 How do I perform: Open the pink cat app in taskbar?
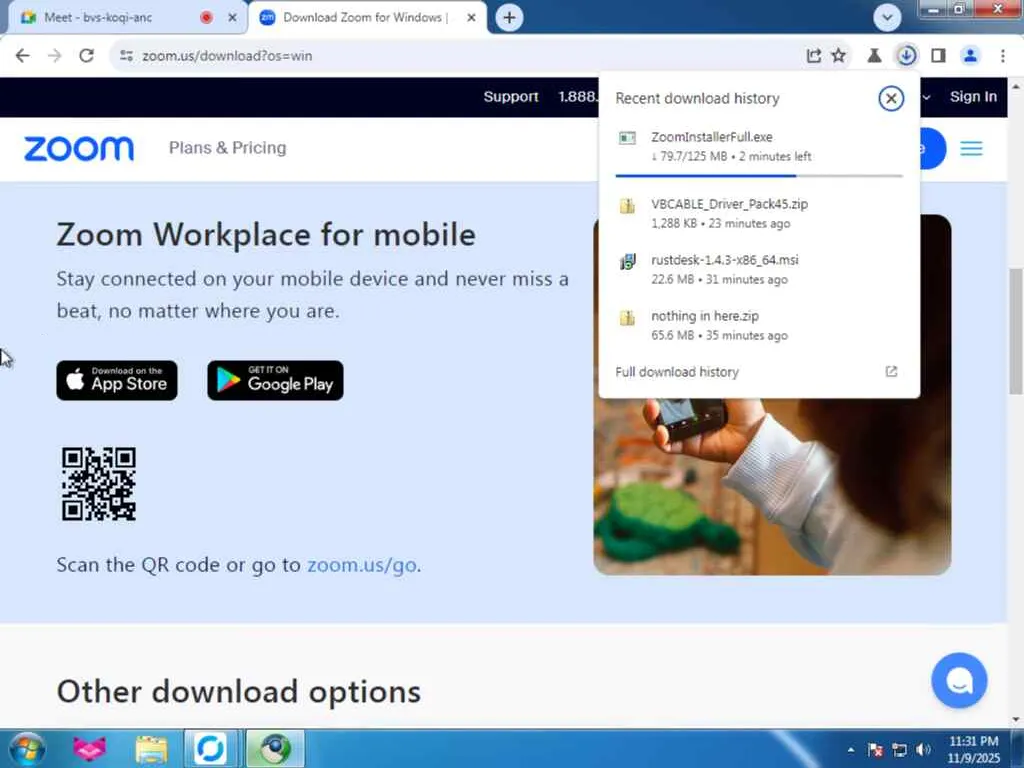pyautogui.click(x=89, y=748)
